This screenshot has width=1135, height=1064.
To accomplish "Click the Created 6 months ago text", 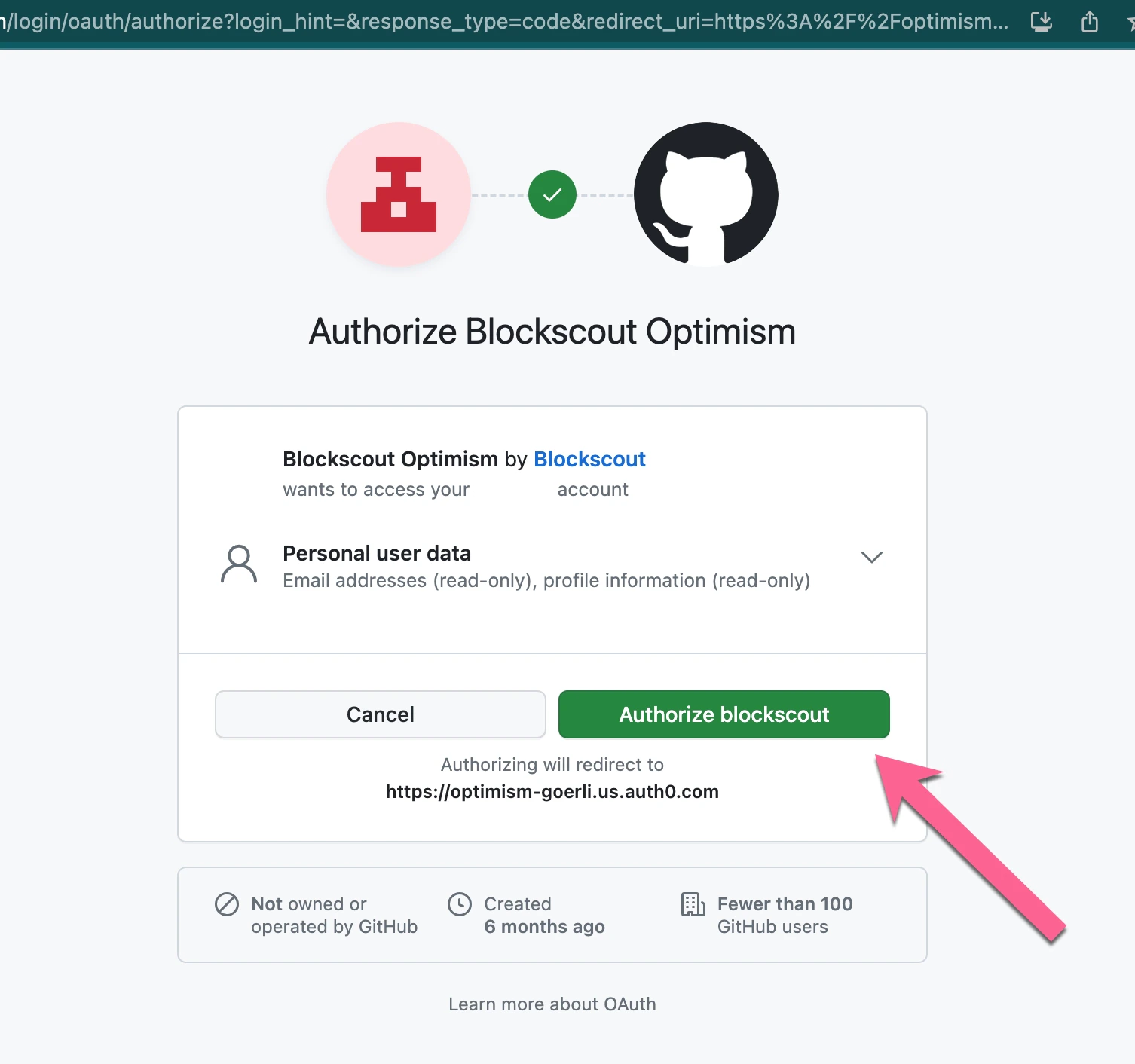I will tap(544, 916).
